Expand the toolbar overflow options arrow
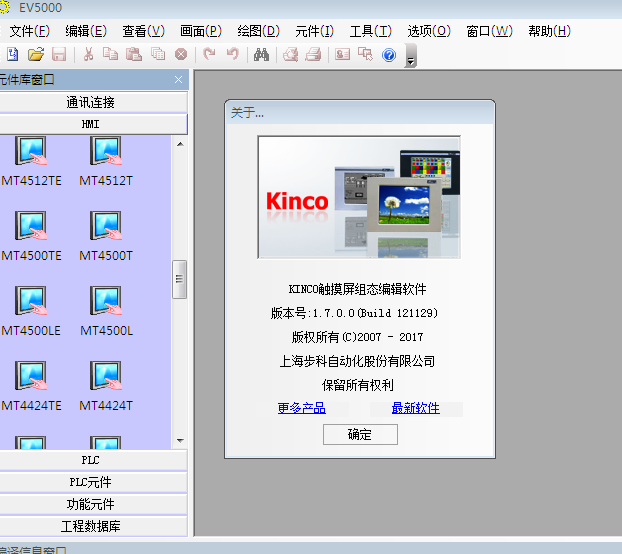Viewport: 622px width, 554px height. (411, 59)
